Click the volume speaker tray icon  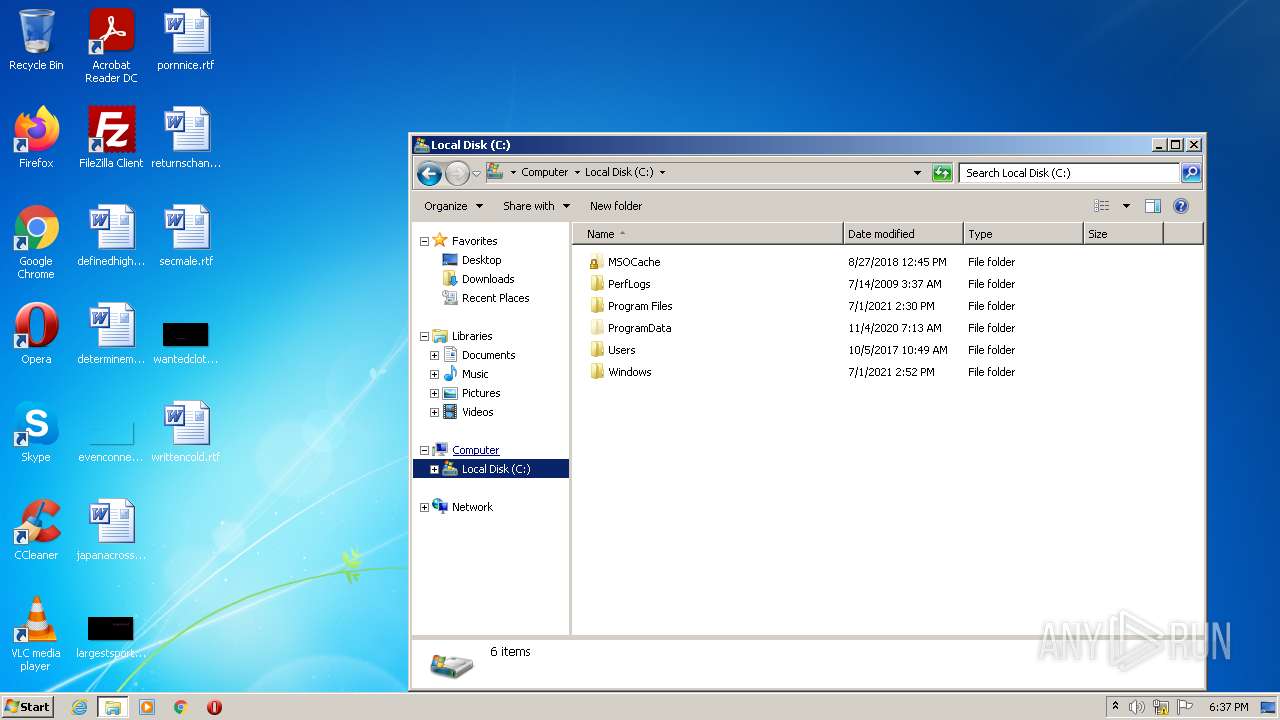pyautogui.click(x=1137, y=707)
